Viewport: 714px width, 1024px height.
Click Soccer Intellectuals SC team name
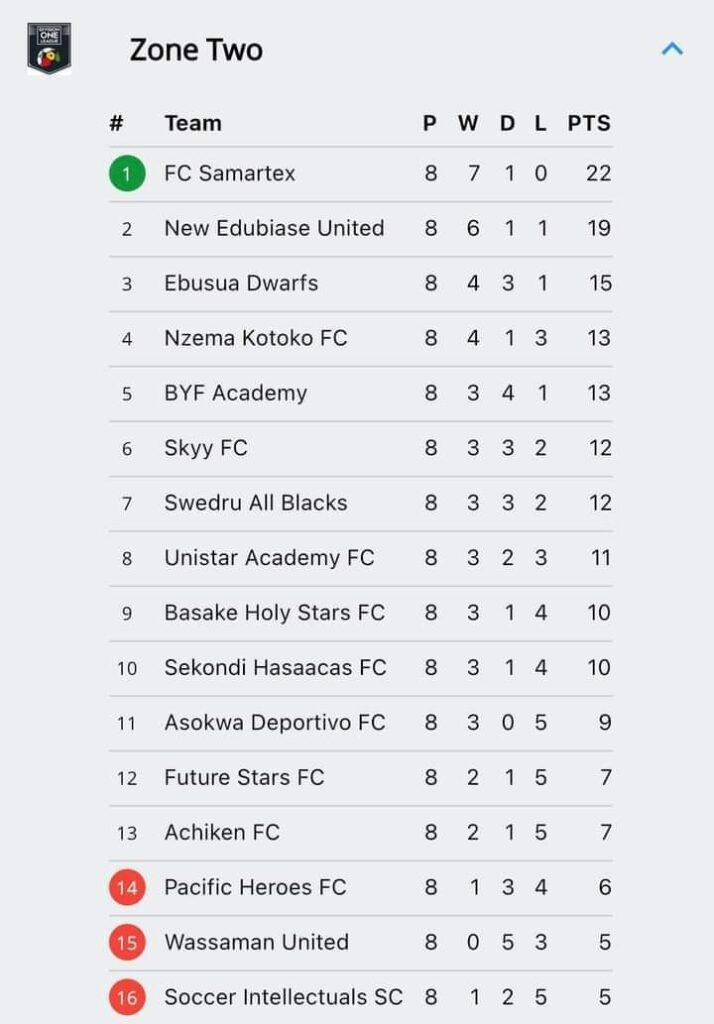[x=283, y=997]
